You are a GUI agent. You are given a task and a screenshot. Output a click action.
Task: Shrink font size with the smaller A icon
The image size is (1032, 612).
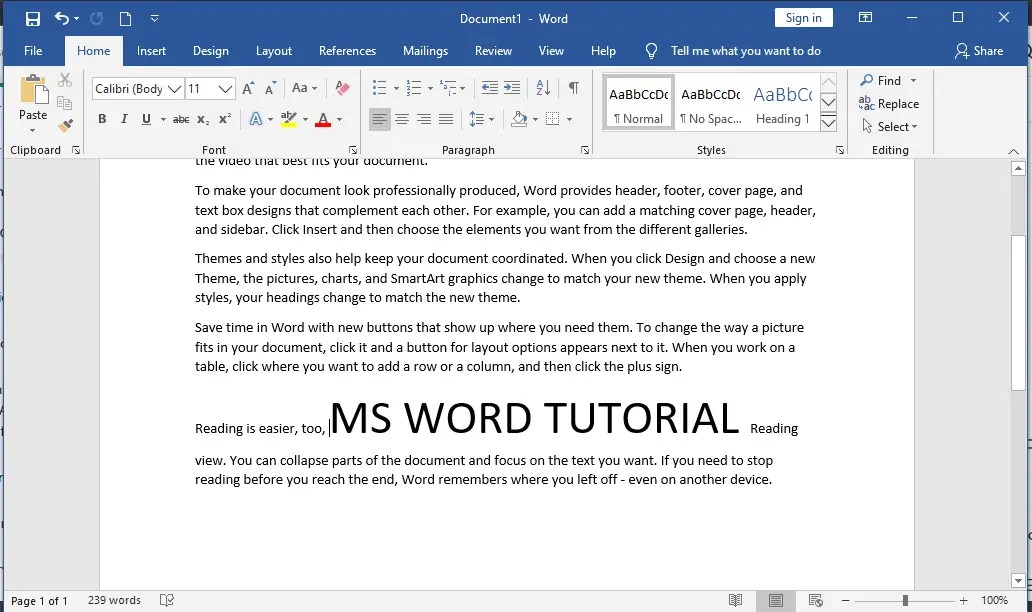pos(271,88)
